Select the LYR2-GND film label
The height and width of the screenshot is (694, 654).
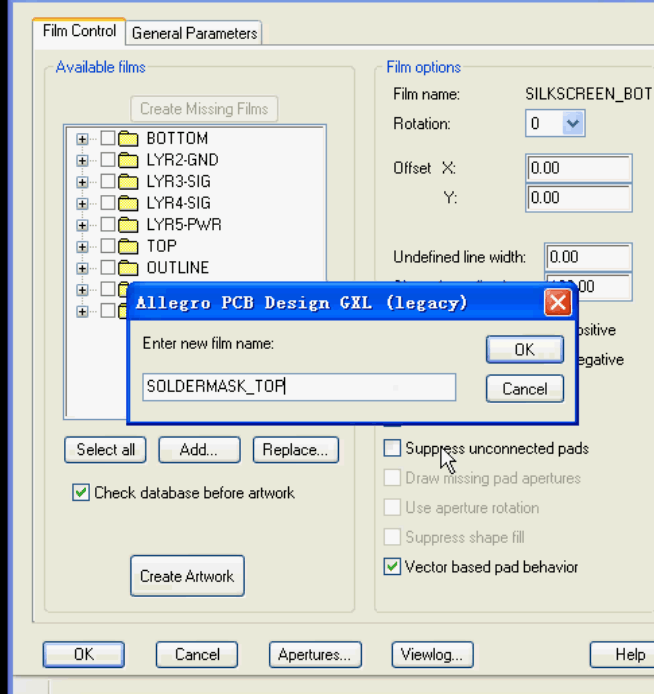click(182, 160)
